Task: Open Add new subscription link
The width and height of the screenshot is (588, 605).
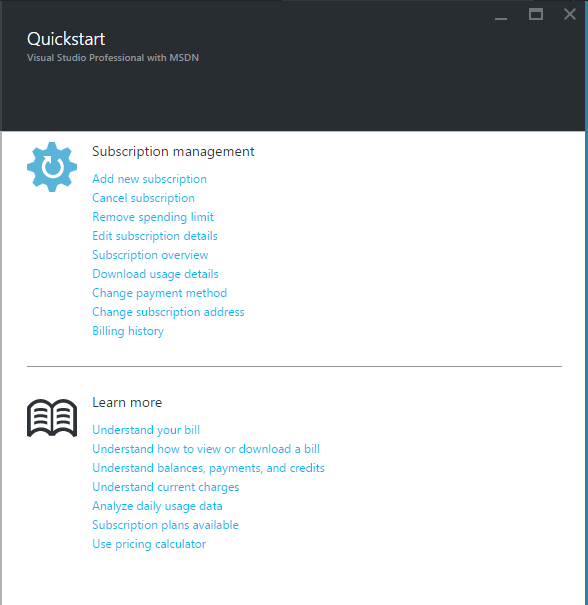Action: coord(149,179)
